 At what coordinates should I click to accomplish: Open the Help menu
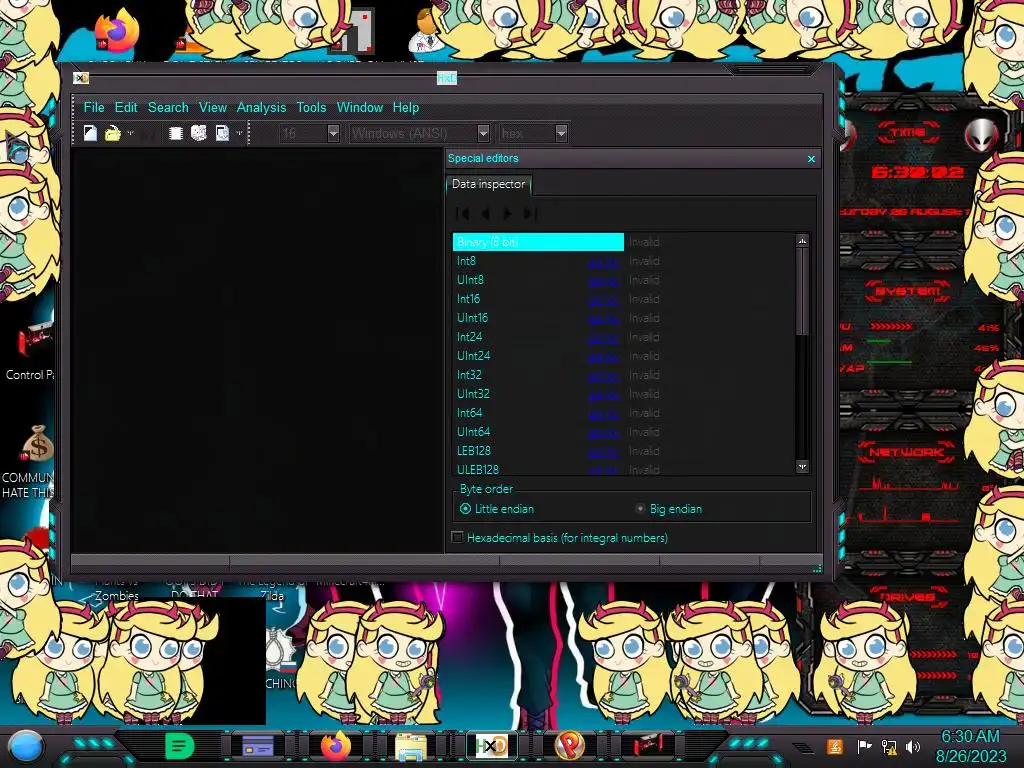pos(406,107)
